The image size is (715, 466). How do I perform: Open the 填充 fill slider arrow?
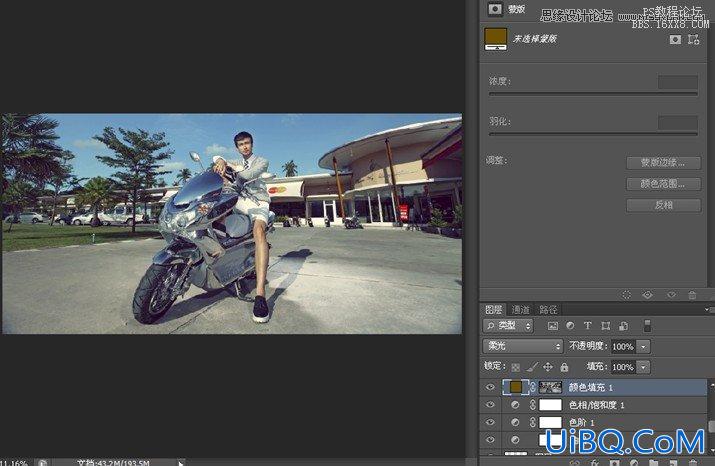[x=643, y=367]
